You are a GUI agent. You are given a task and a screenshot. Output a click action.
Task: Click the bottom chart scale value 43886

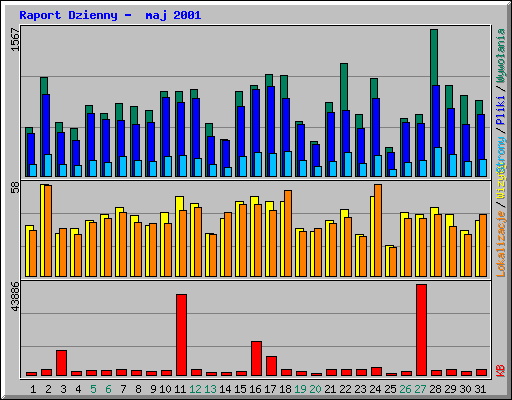click(16, 296)
